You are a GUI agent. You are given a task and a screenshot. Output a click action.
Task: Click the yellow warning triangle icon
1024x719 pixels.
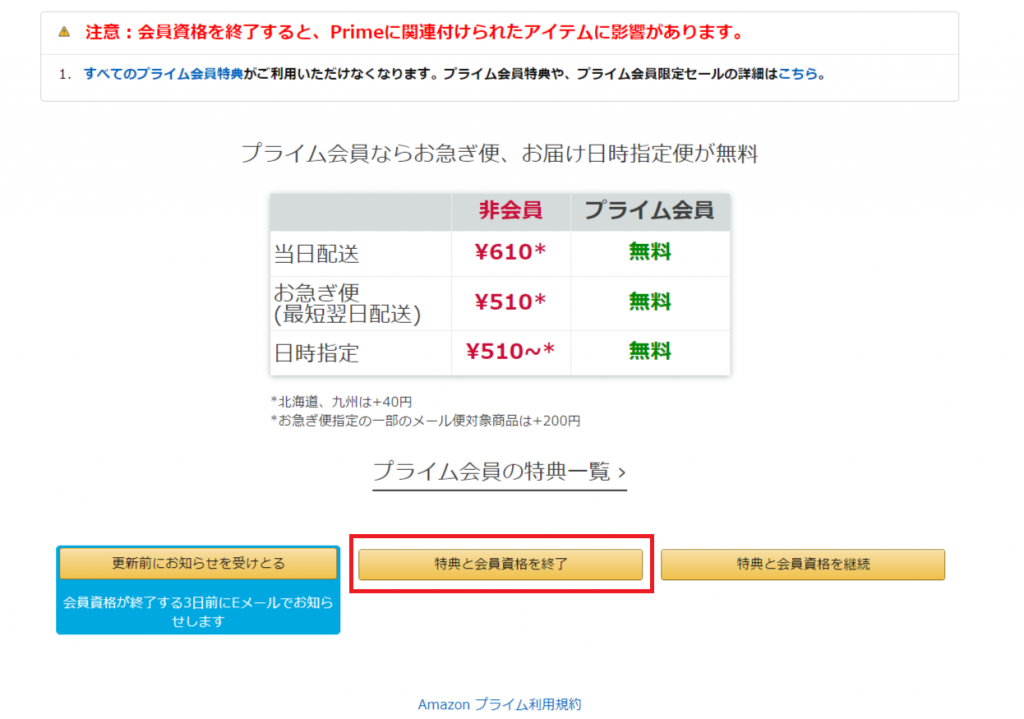66,31
